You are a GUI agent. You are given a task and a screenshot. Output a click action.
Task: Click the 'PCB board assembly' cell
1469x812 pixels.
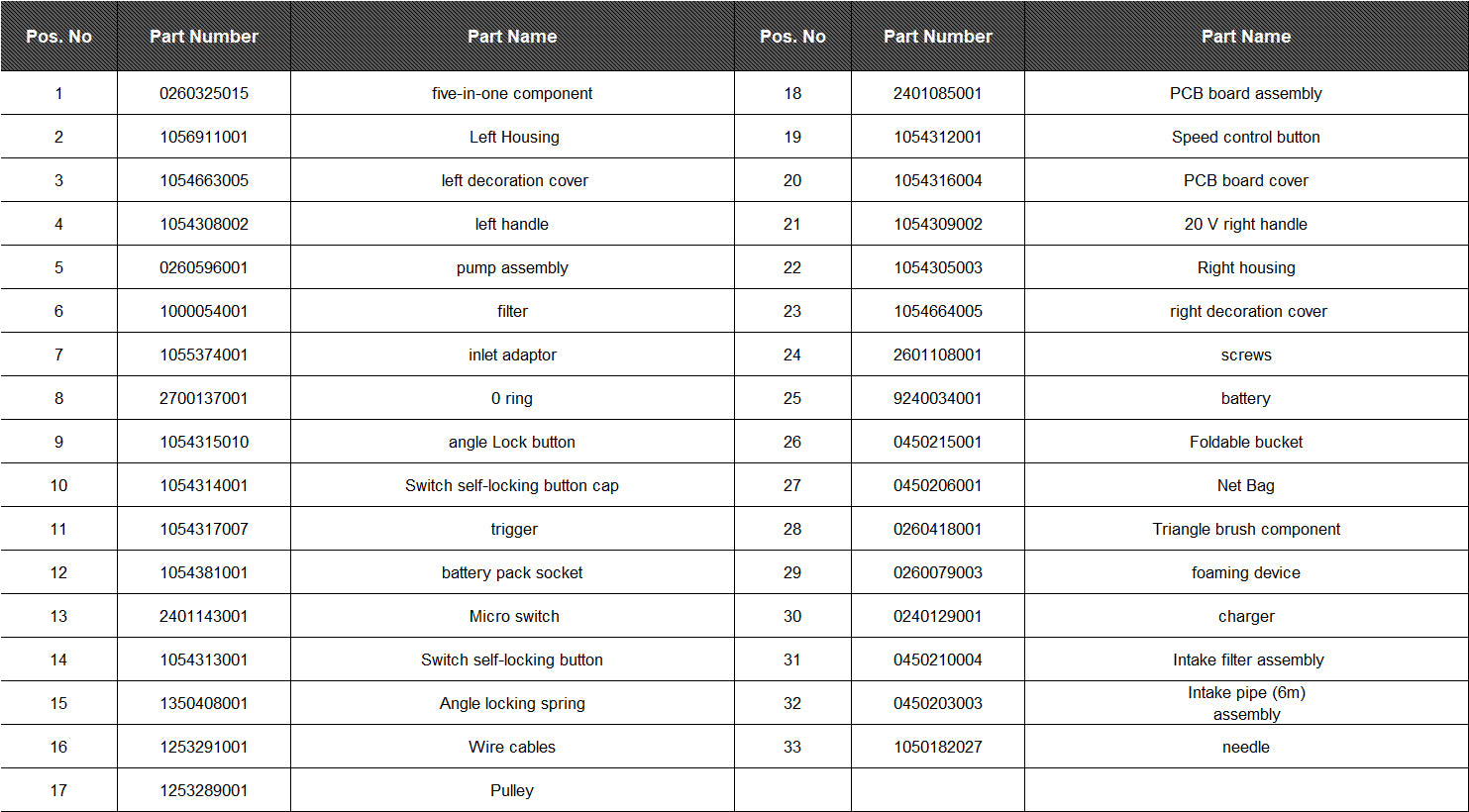[1246, 93]
